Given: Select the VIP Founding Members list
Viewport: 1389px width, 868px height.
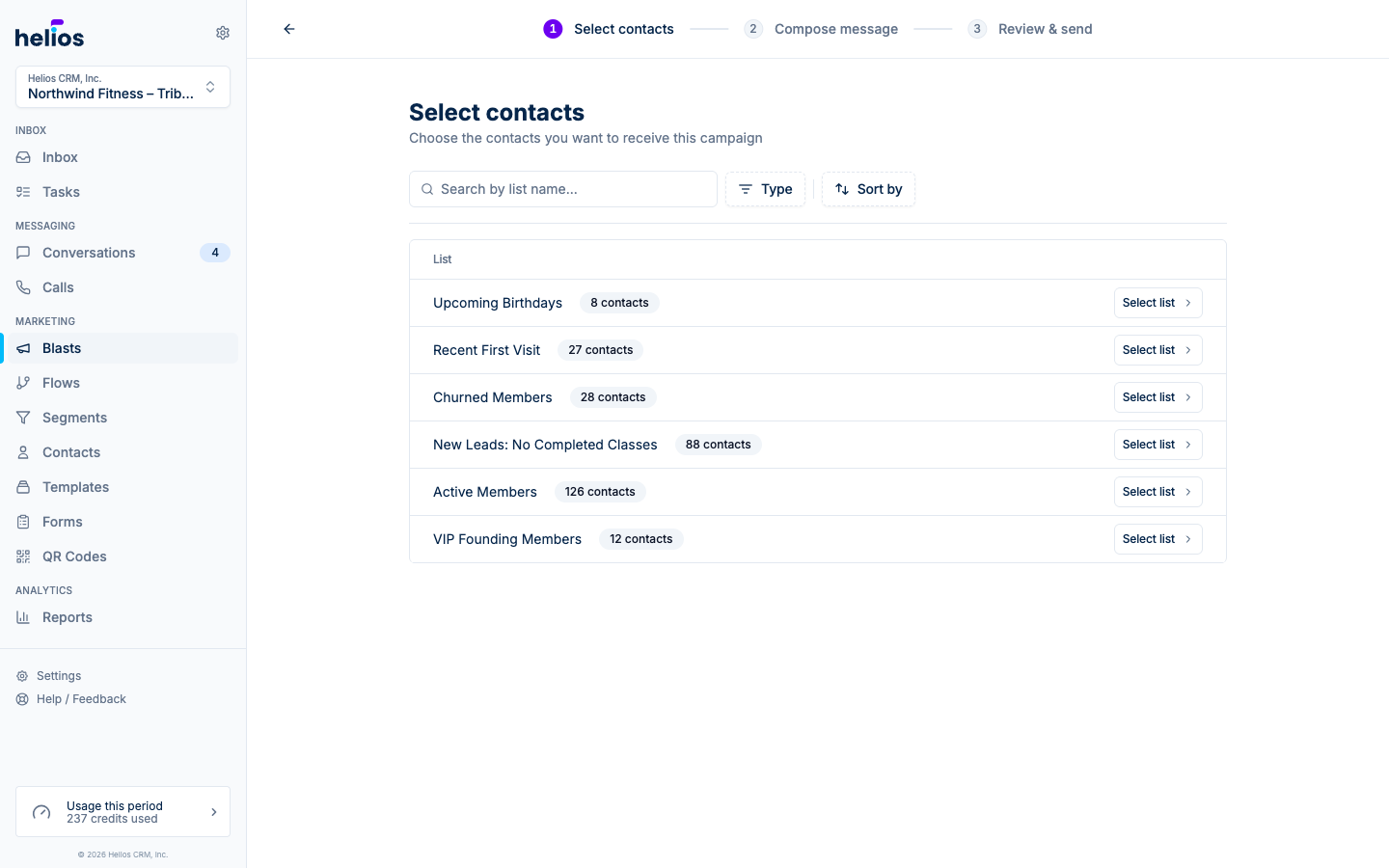Looking at the screenshot, I should (x=1157, y=539).
